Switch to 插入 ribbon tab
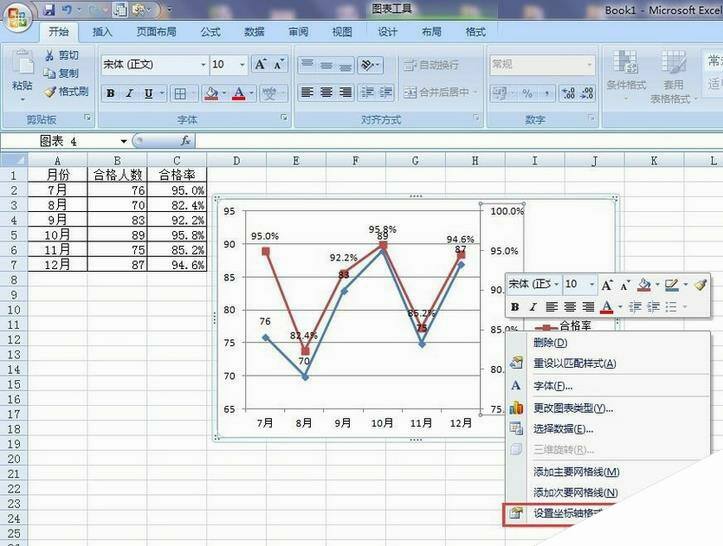The height and width of the screenshot is (546, 723). tap(102, 32)
